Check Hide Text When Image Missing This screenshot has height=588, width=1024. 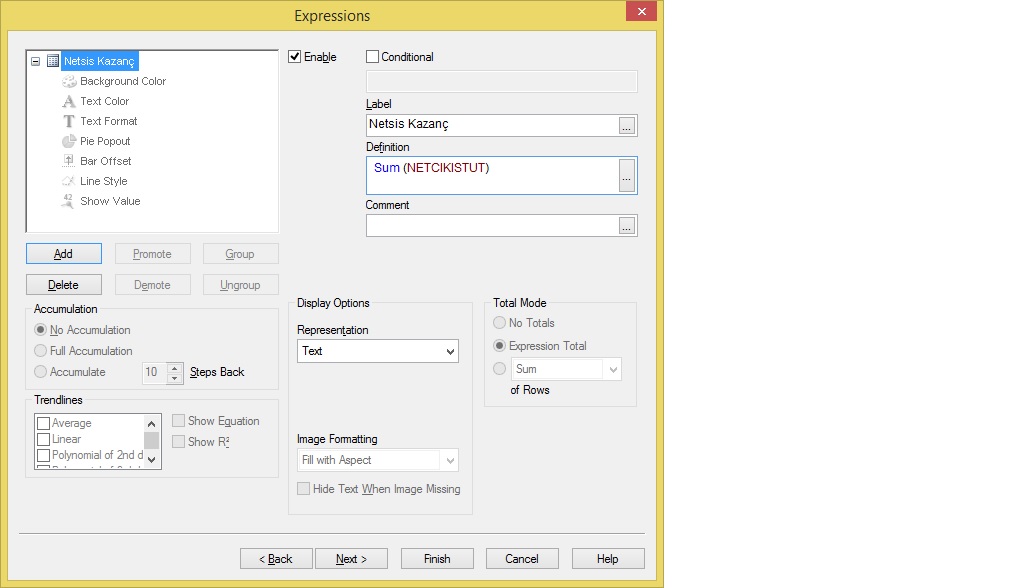tap(304, 489)
